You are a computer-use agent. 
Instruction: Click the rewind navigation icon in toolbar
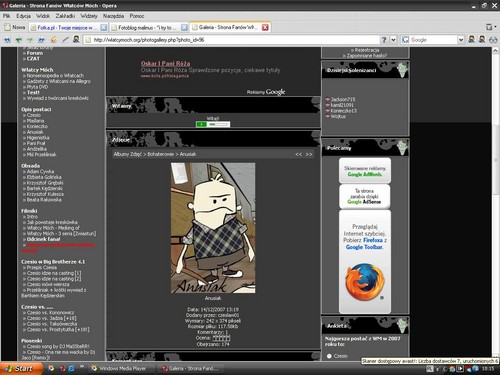tap(7, 40)
